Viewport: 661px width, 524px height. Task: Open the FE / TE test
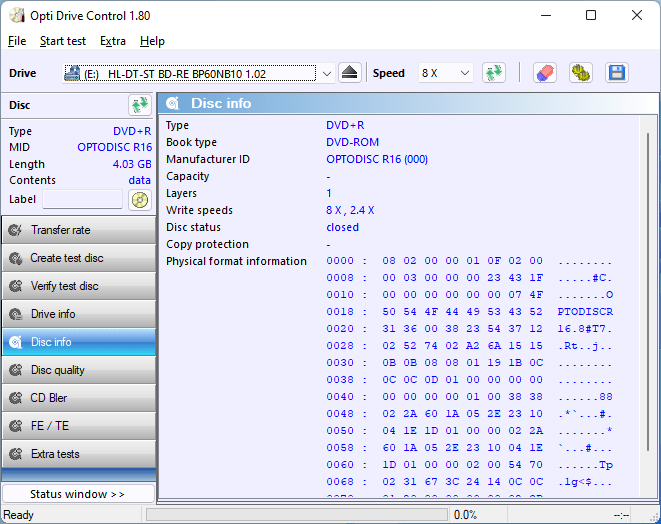coord(79,426)
